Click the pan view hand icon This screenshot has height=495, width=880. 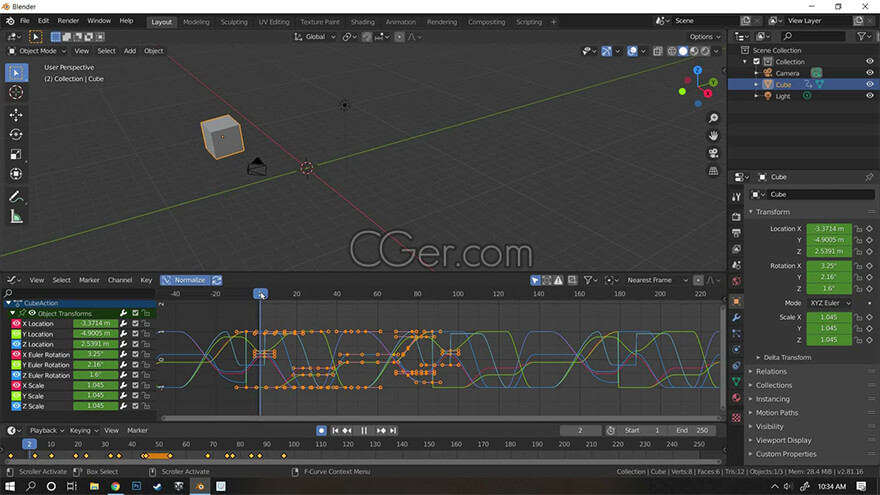tap(713, 136)
